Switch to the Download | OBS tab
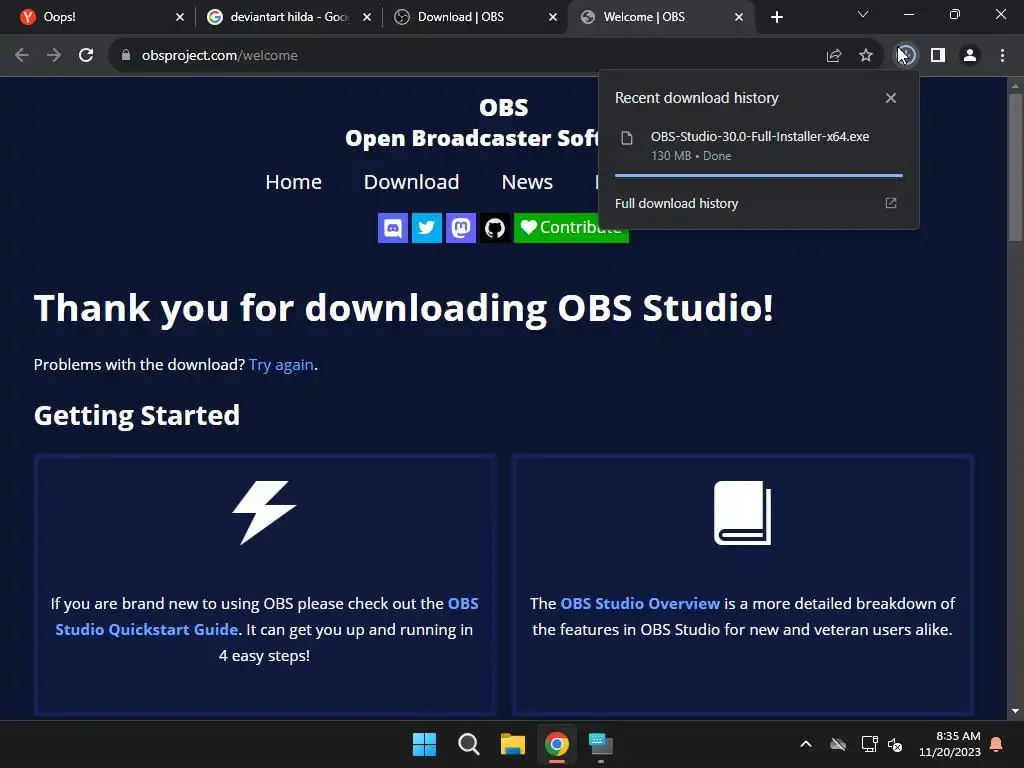Viewport: 1024px width, 768px height. (475, 17)
